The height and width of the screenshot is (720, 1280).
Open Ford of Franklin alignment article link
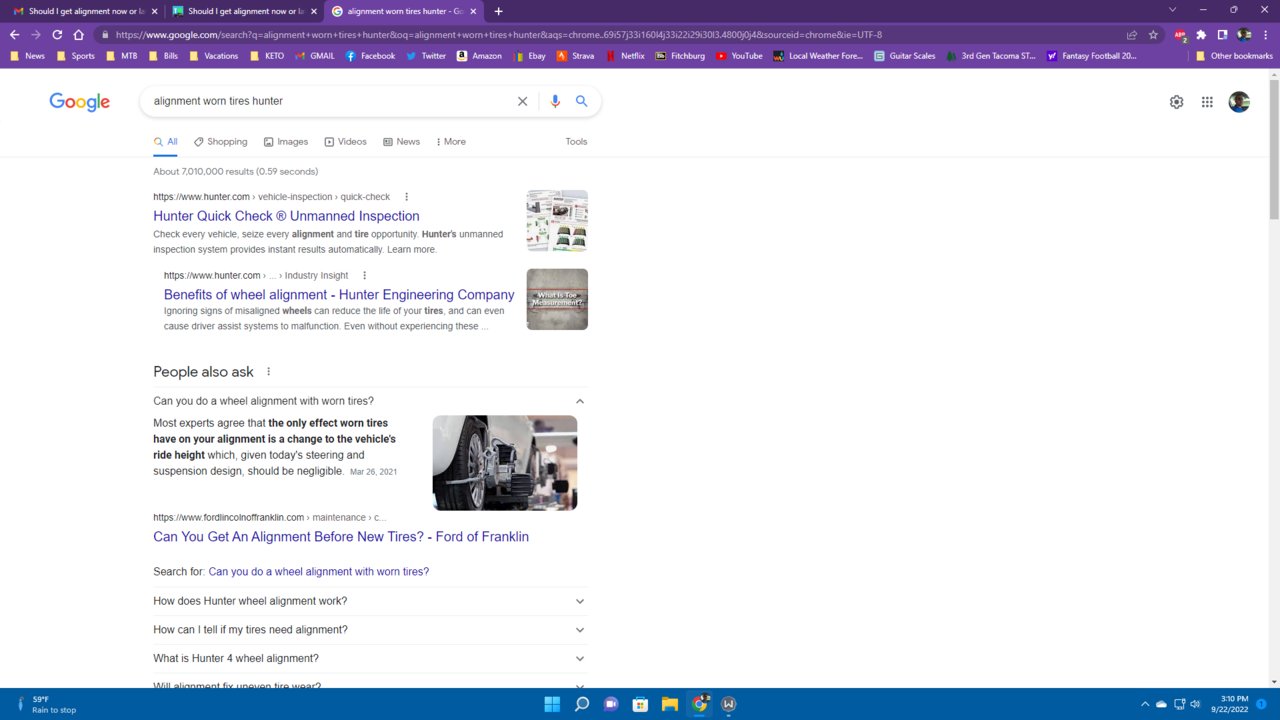pyautogui.click(x=341, y=537)
